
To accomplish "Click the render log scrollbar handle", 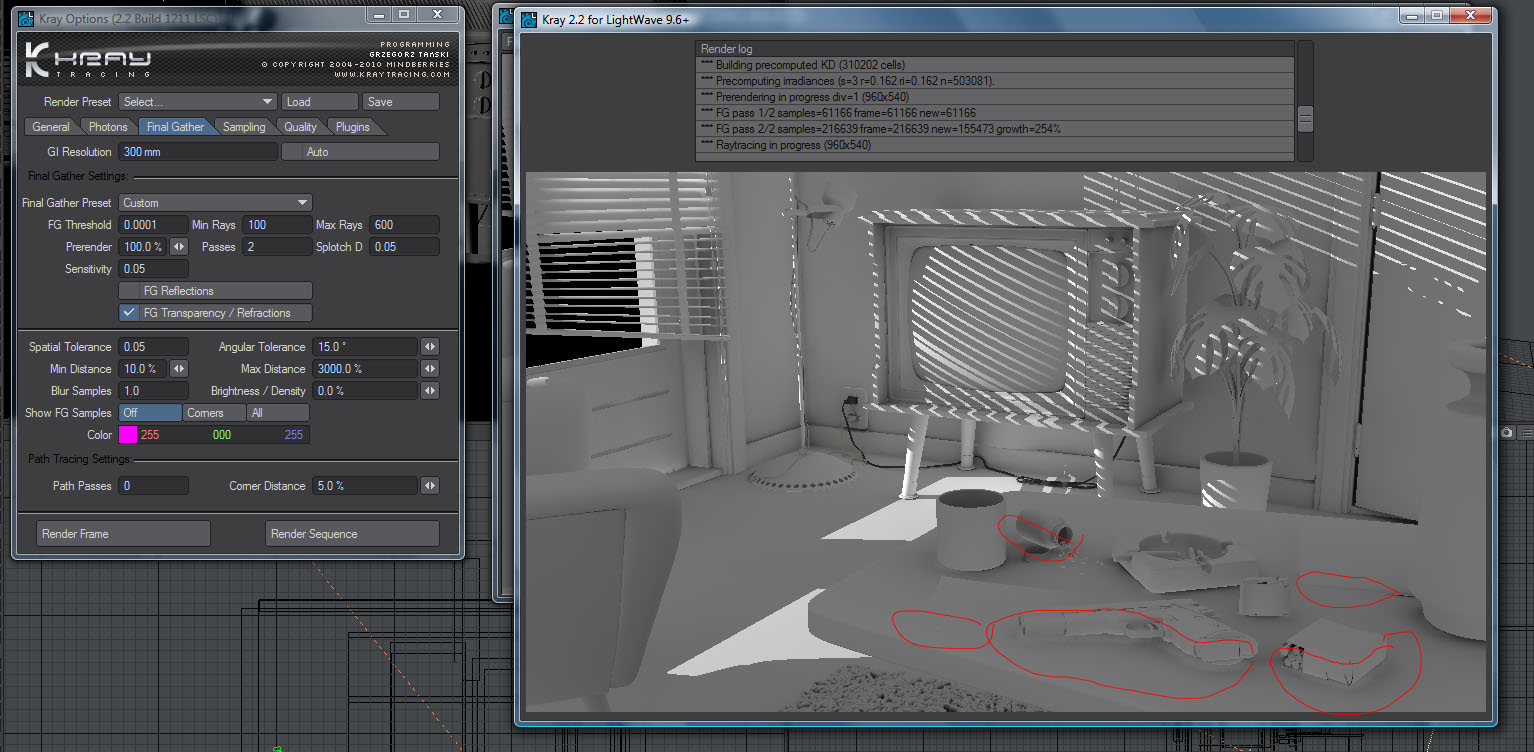I will click(1304, 120).
